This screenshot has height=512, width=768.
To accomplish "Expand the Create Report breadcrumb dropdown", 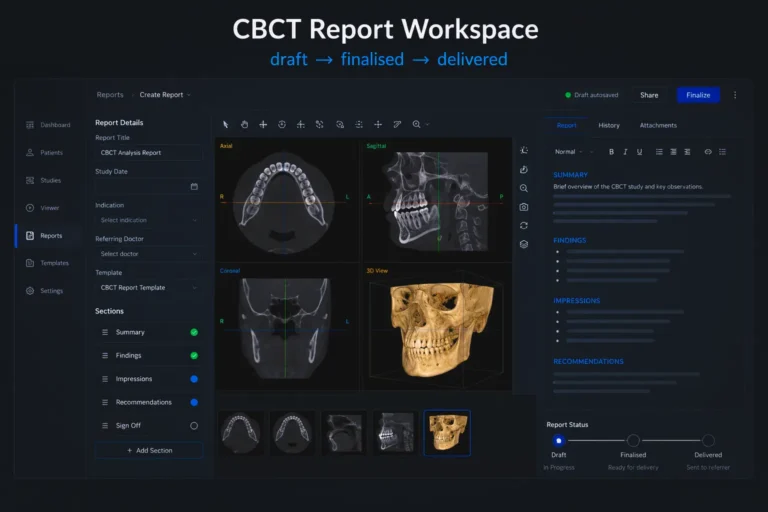I will (189, 95).
